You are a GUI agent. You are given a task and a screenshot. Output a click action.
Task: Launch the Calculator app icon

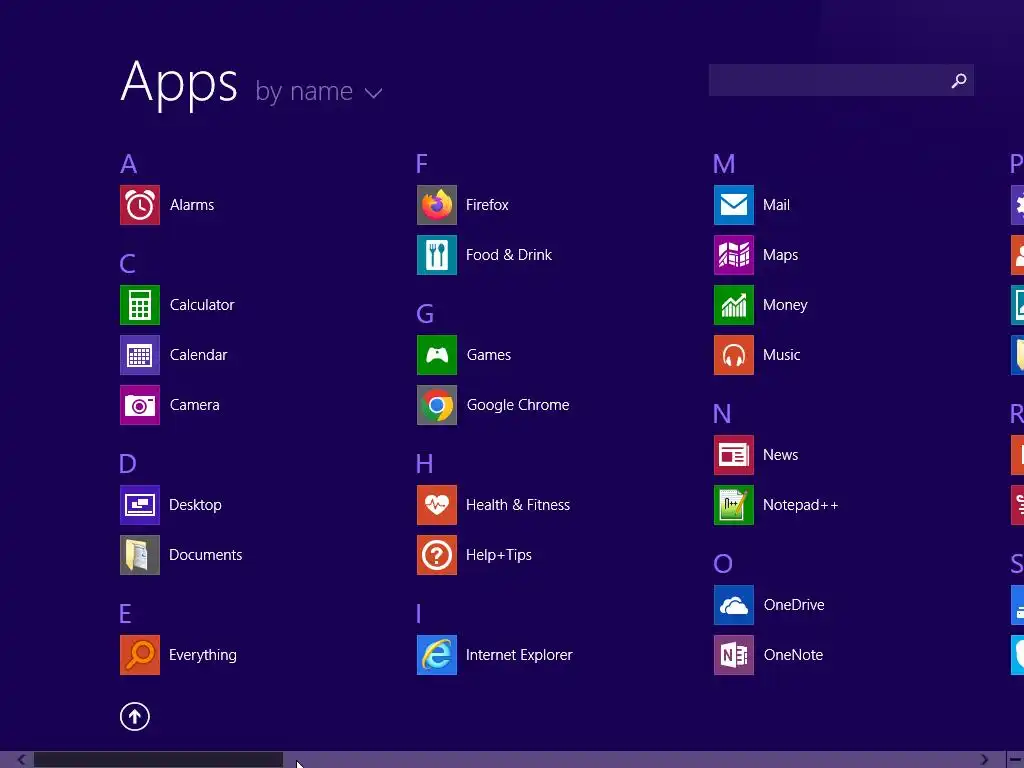pyautogui.click(x=140, y=305)
